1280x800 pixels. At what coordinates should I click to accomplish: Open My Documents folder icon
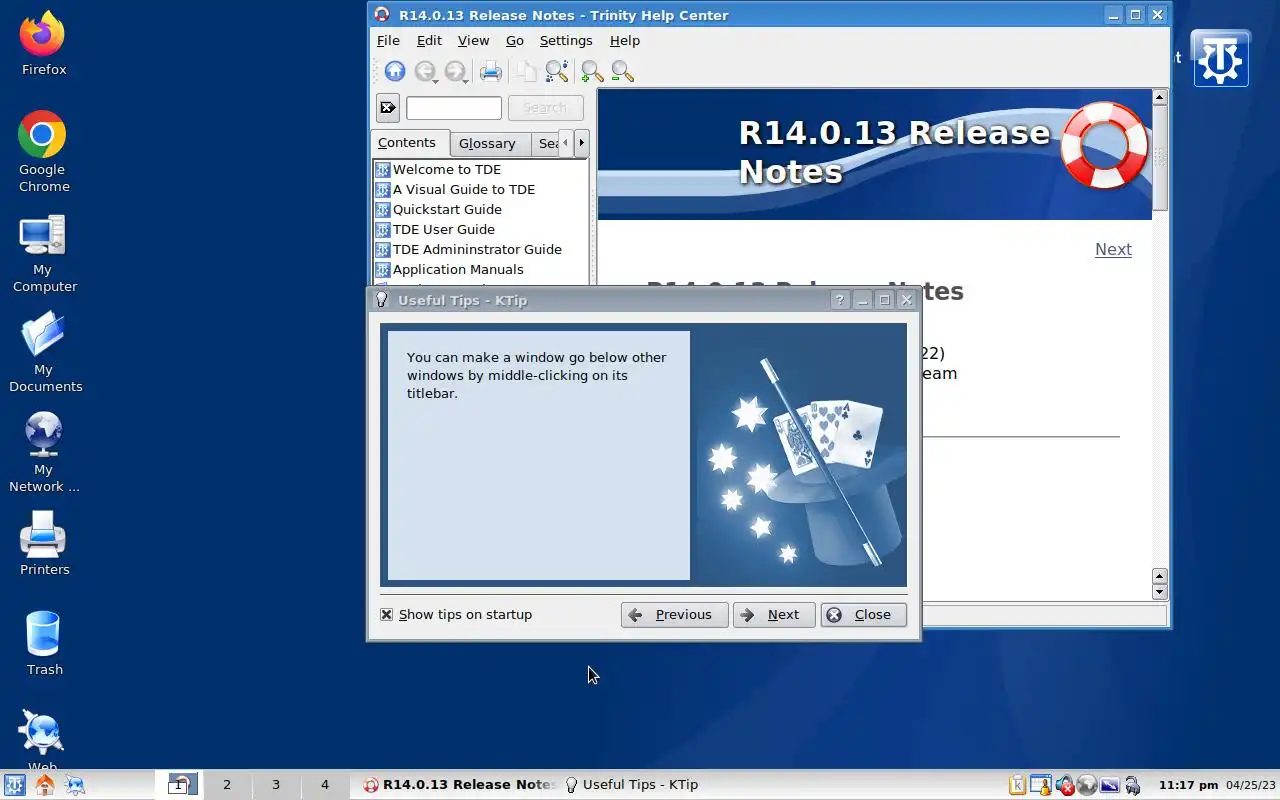pos(43,352)
